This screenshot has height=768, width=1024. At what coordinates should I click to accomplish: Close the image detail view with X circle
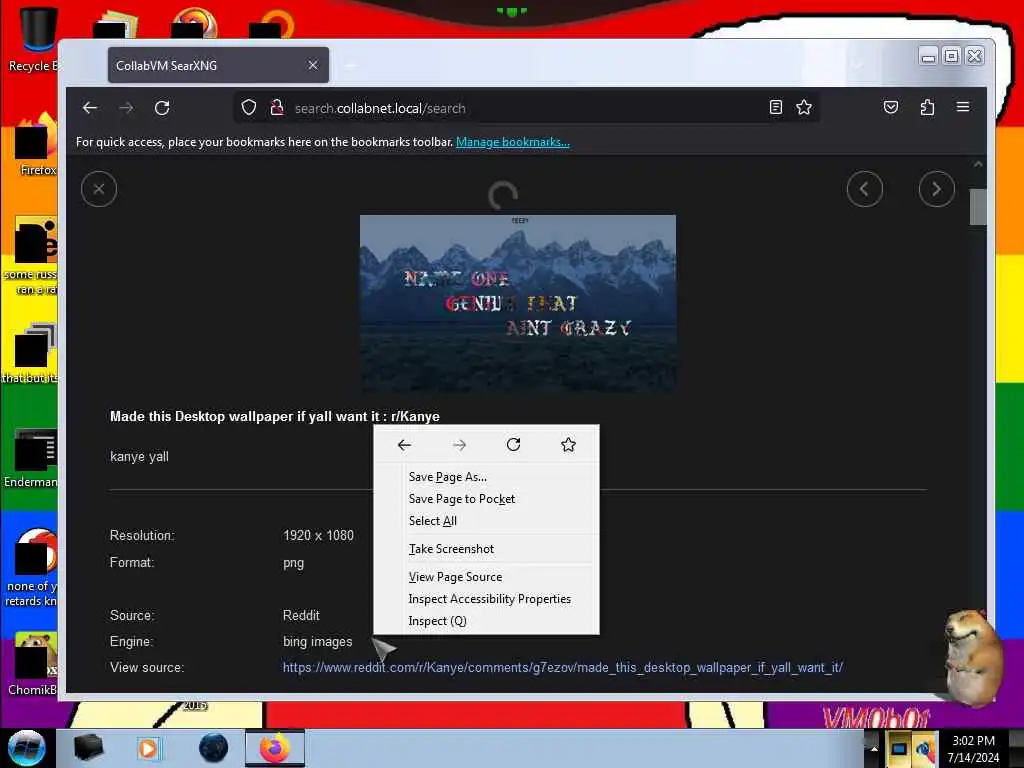point(99,189)
